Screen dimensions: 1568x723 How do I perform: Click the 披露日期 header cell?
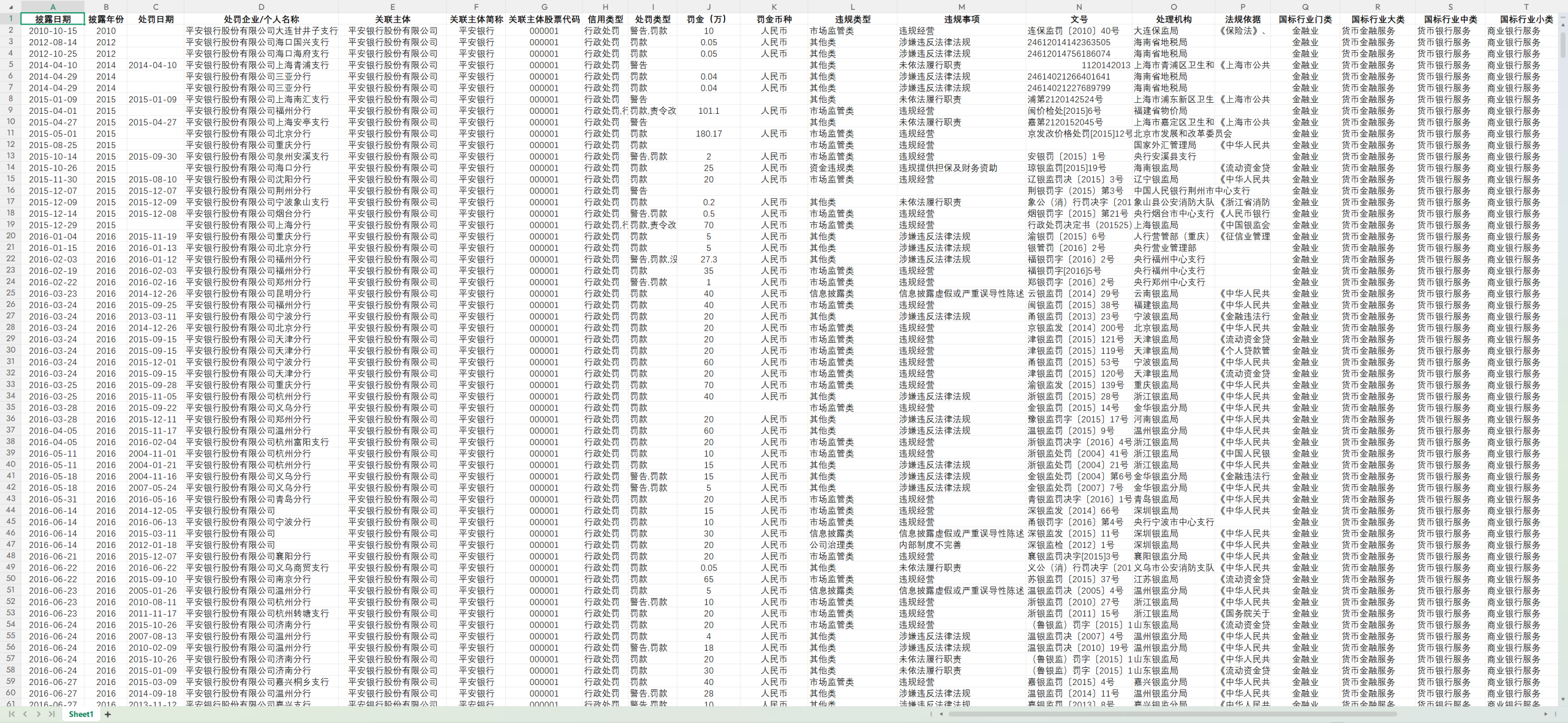(53, 19)
